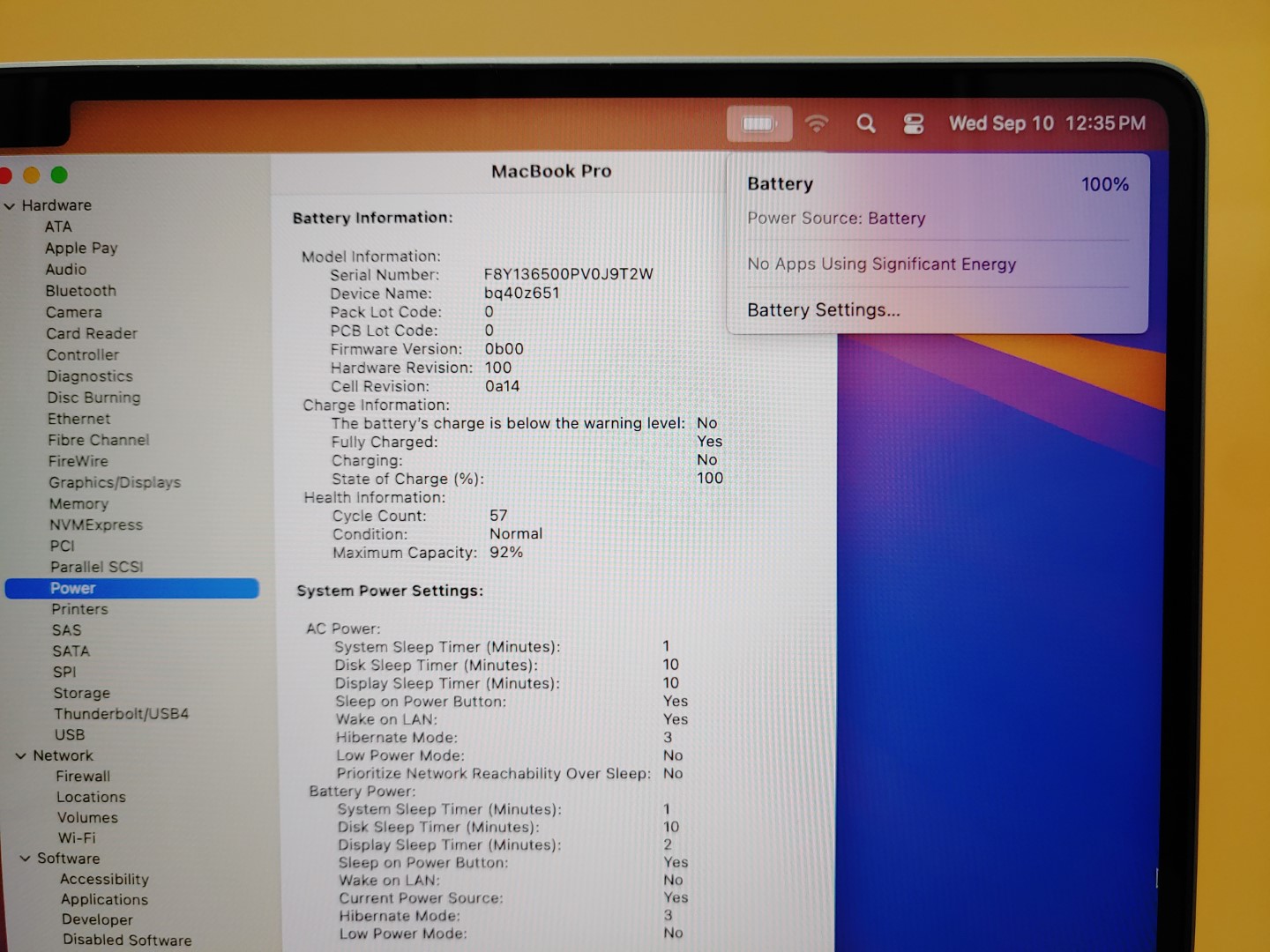1270x952 pixels.
Task: Select Graphics/Displays in the sidebar
Action: [x=115, y=482]
